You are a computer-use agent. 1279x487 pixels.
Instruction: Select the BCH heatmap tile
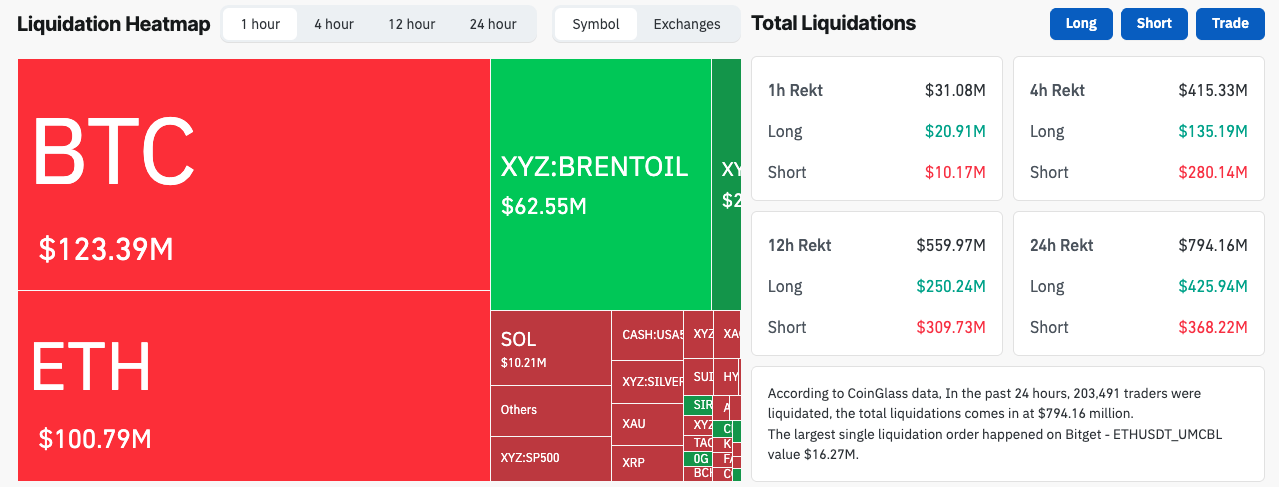(698, 474)
